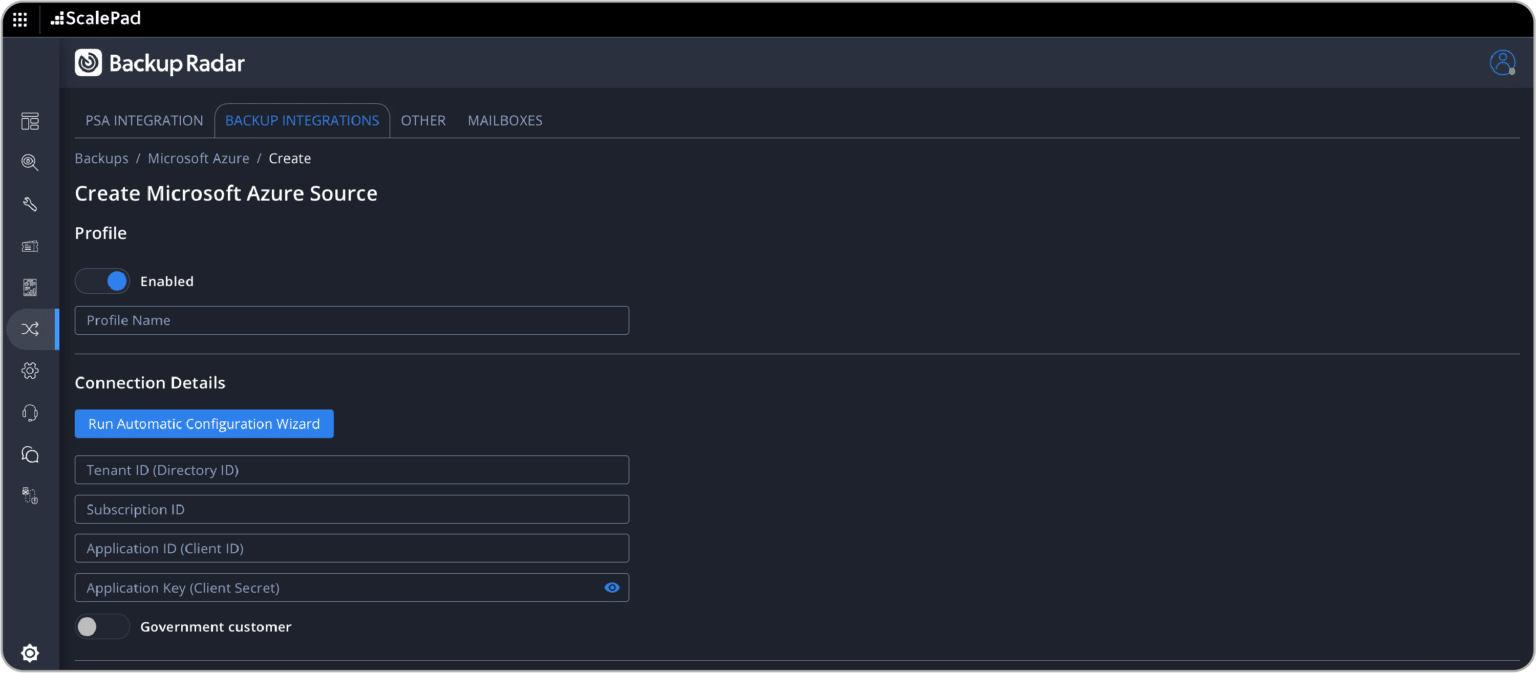
Task: Click the ScalePad apps grid icon
Action: click(20, 18)
